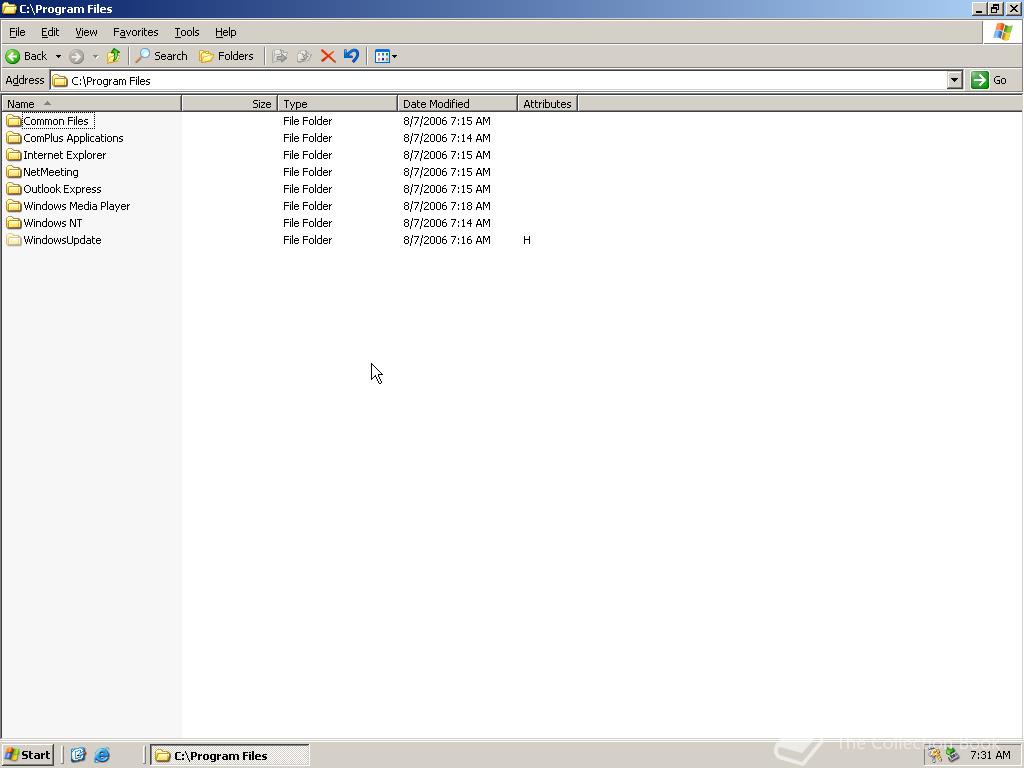Screen dimensions: 1024x768
Task: Click File Folder type of NetMeeting row
Action: 308,172
